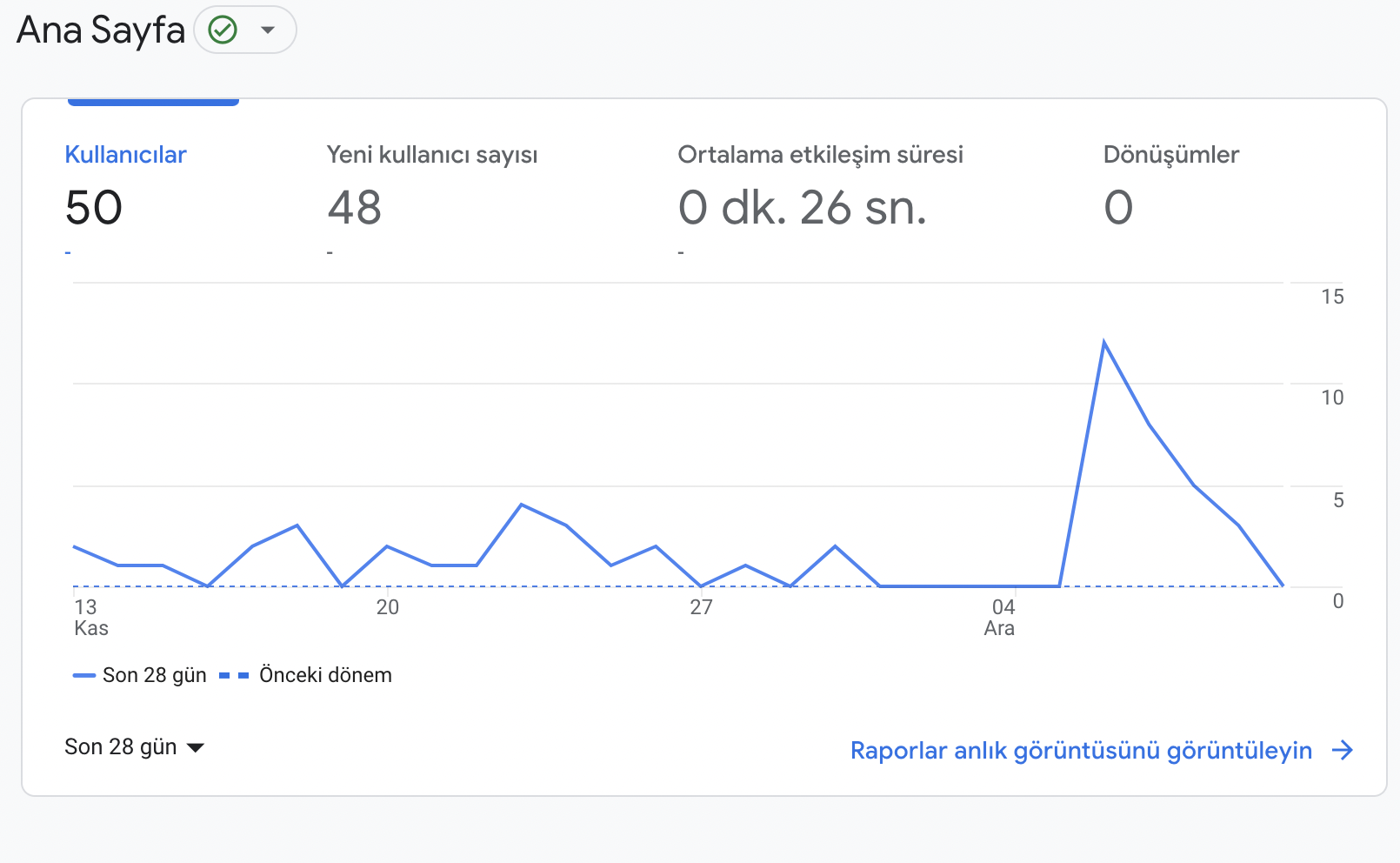Click the 04 Ara date axis label
This screenshot has width=1400, height=863.
[1000, 618]
